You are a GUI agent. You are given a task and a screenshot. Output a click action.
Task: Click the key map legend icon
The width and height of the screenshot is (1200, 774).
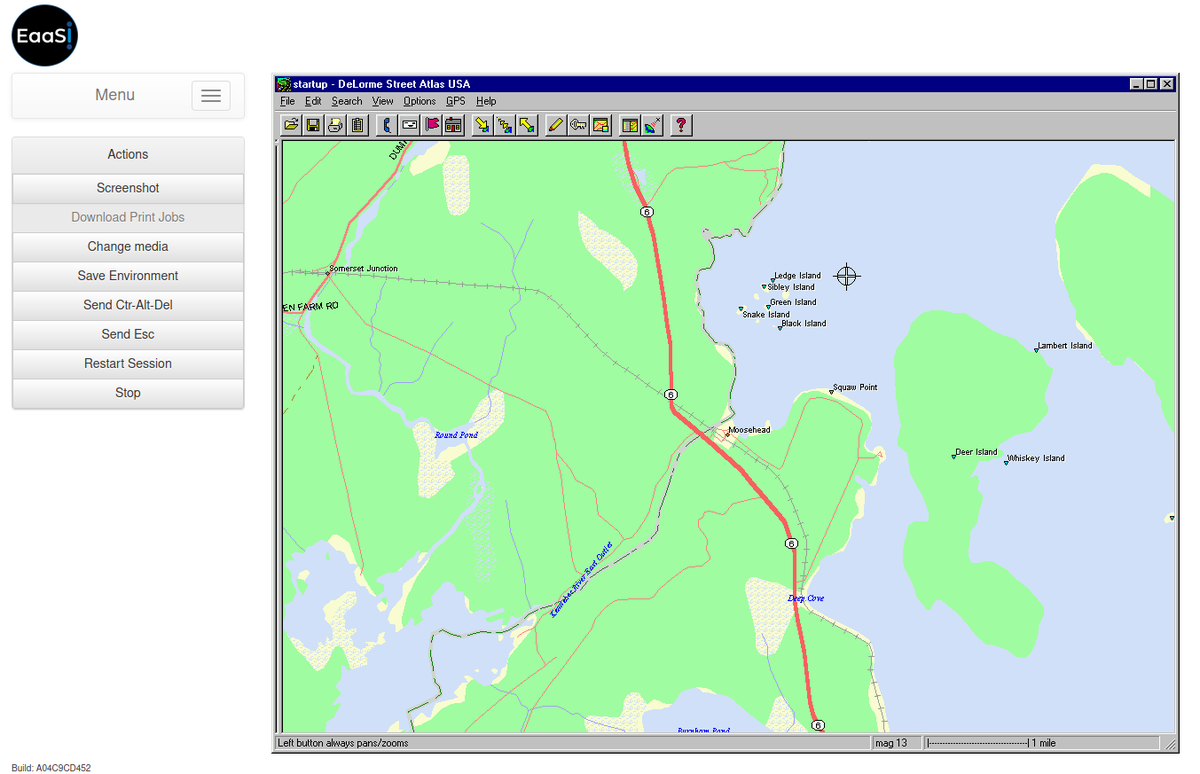click(578, 125)
